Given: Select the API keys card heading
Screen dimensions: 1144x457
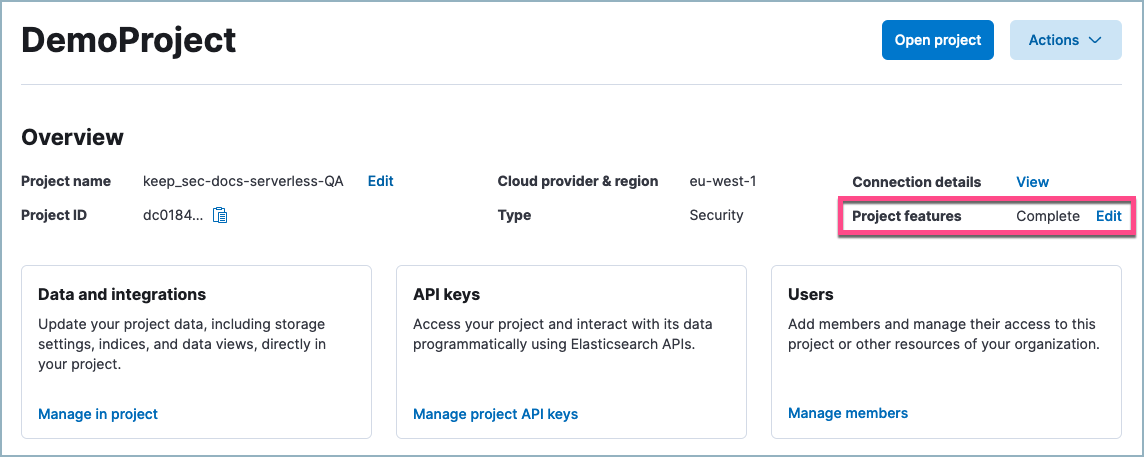Looking at the screenshot, I should pos(446,294).
